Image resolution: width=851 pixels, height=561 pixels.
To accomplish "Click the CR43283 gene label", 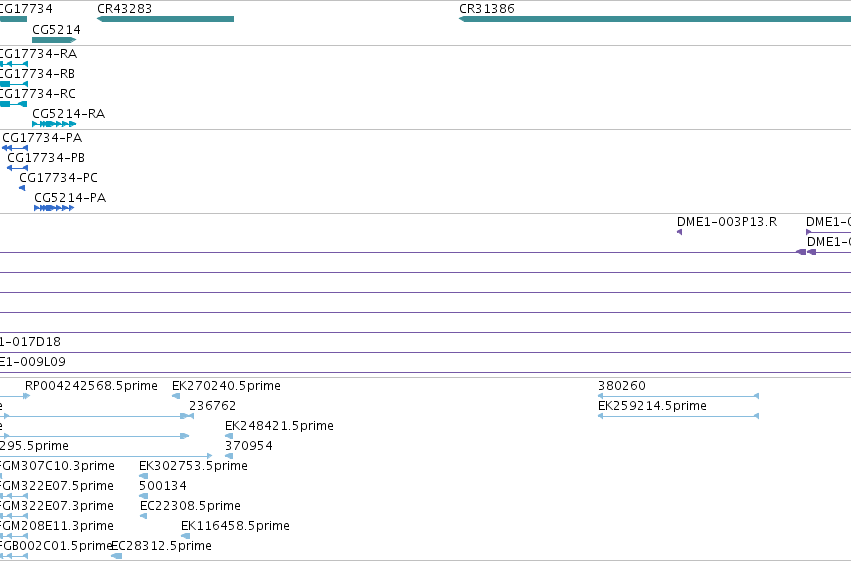I will point(124,9).
